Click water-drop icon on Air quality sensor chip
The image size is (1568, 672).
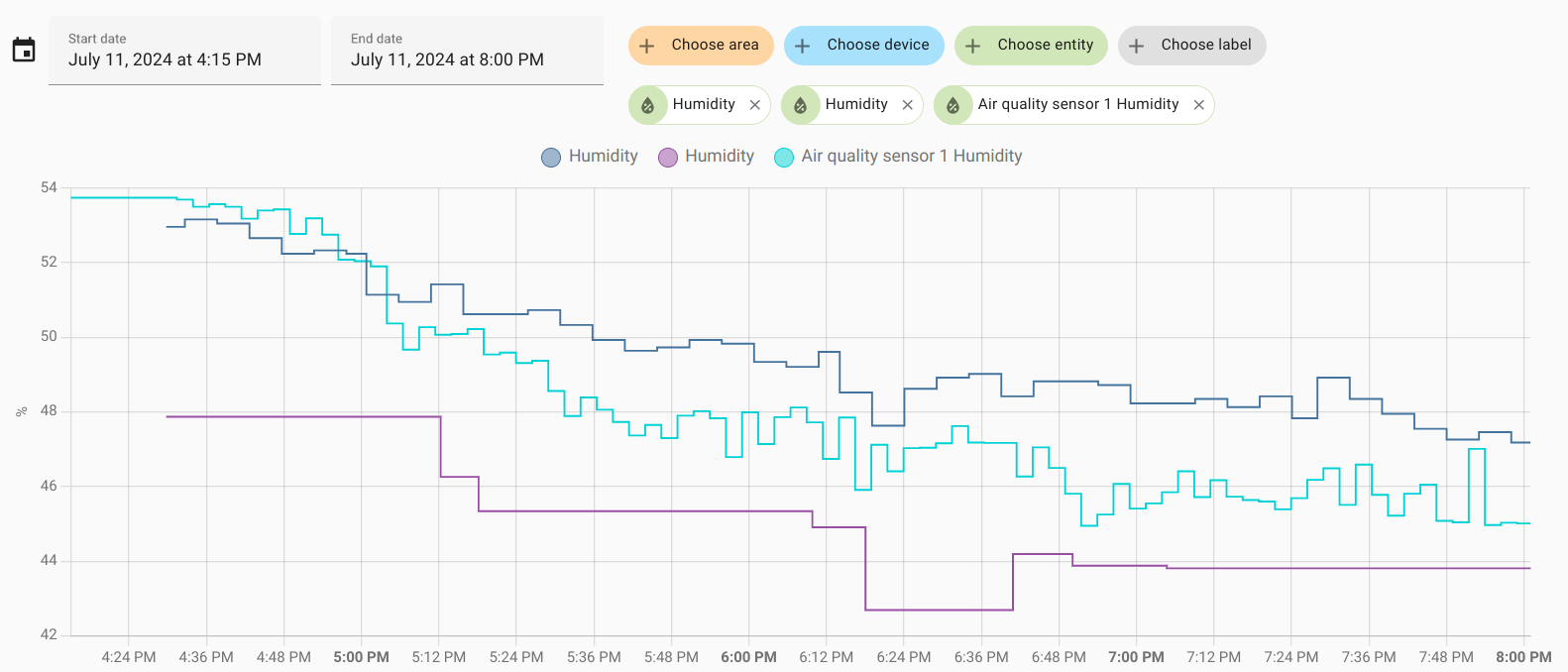[953, 105]
